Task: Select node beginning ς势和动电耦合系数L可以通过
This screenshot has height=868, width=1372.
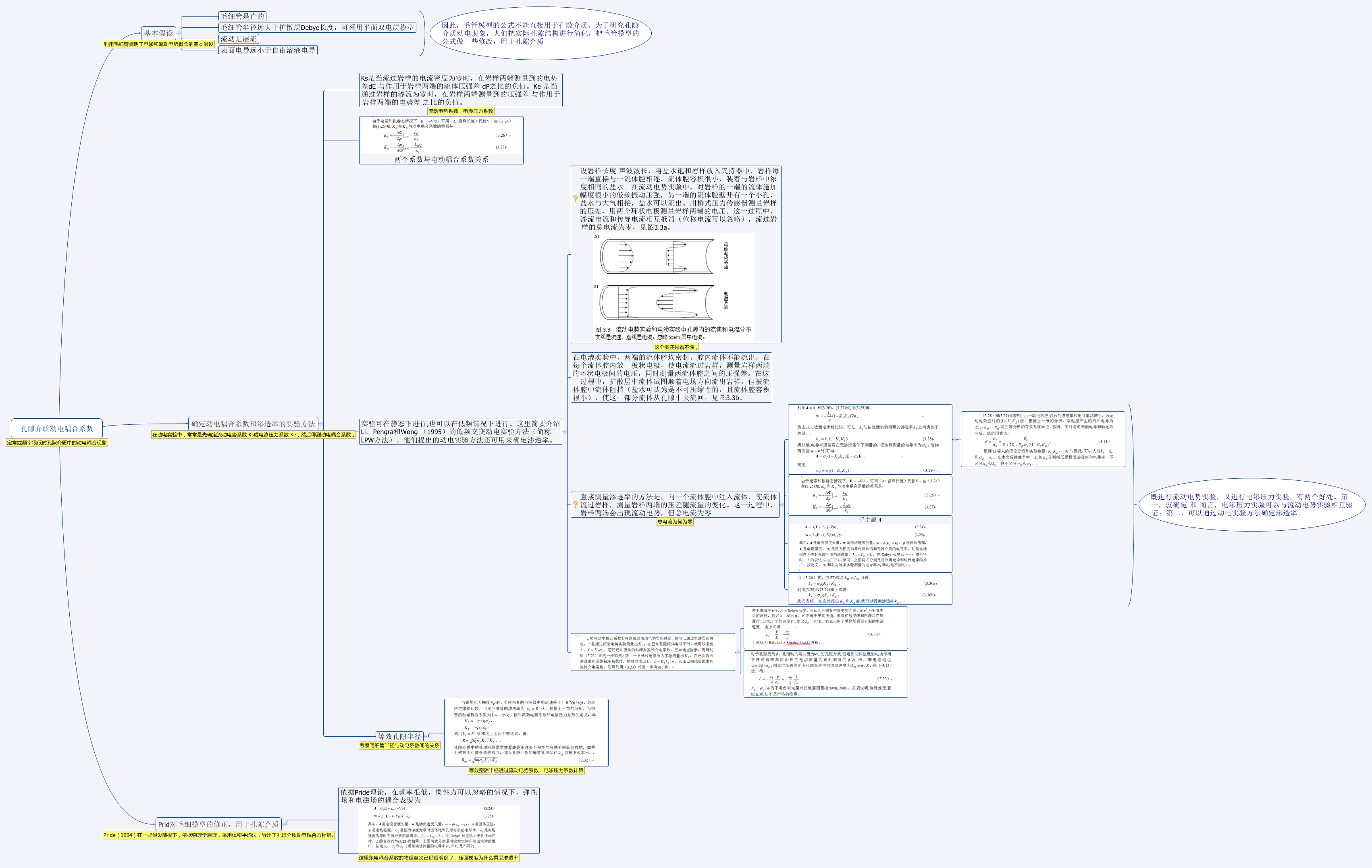Action: pos(653,652)
